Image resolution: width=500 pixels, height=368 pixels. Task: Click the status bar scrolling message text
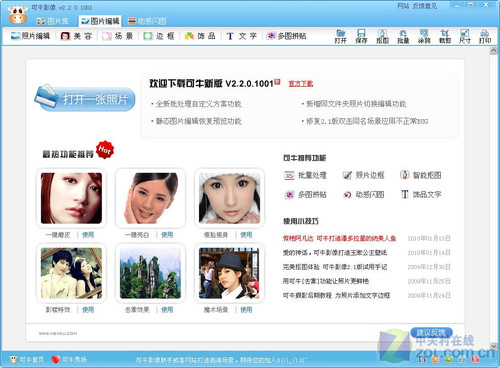coord(222,360)
